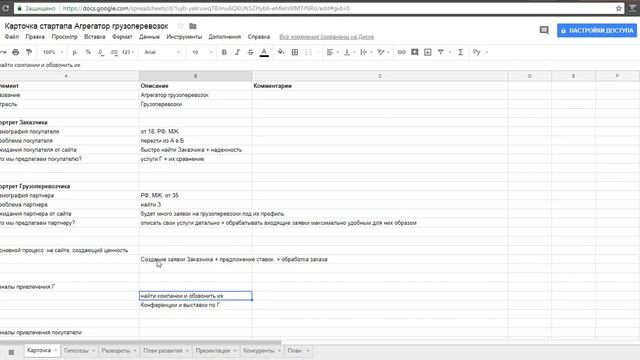
Task: Format as percent button
Action: pyautogui.click(x=88, y=52)
